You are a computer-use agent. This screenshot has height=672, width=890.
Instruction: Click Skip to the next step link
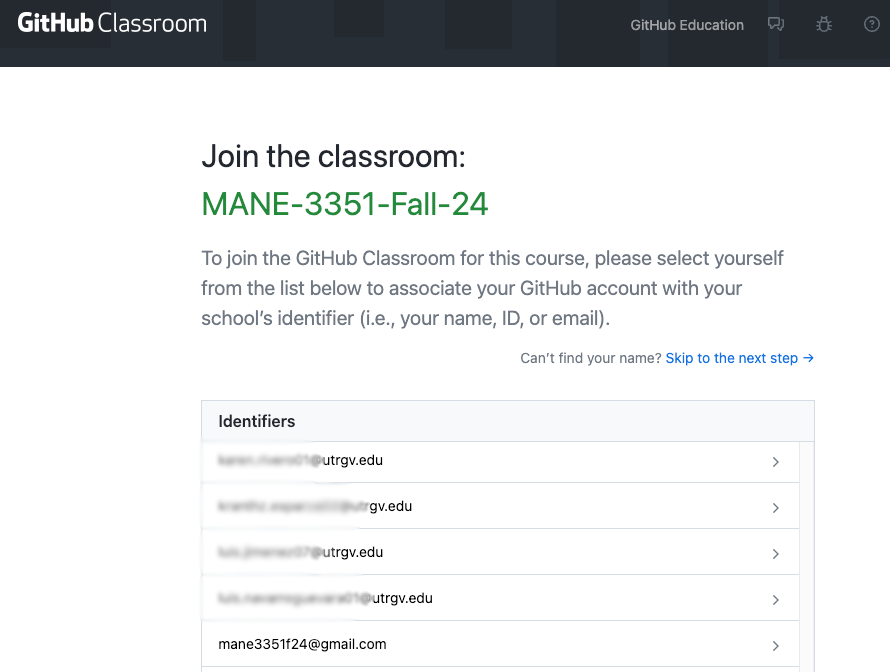(x=739, y=358)
